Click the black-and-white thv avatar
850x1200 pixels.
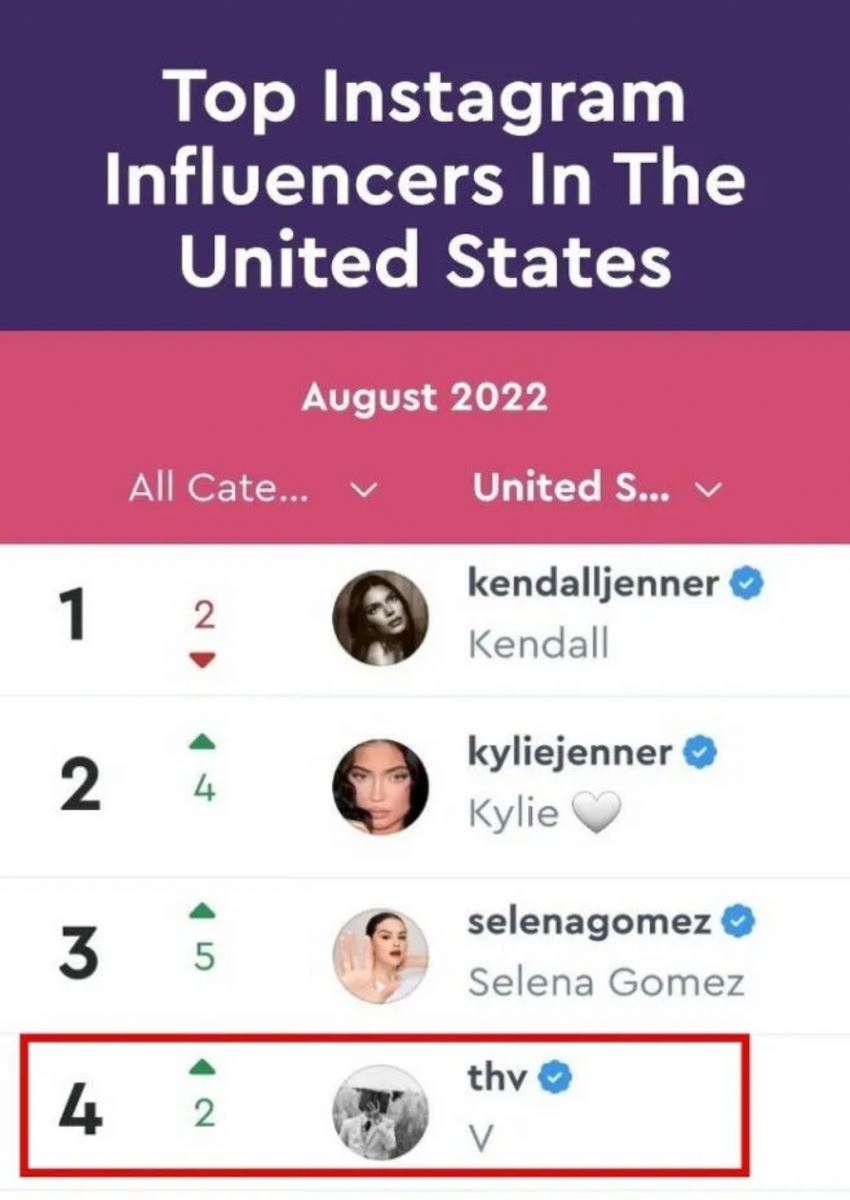380,1112
